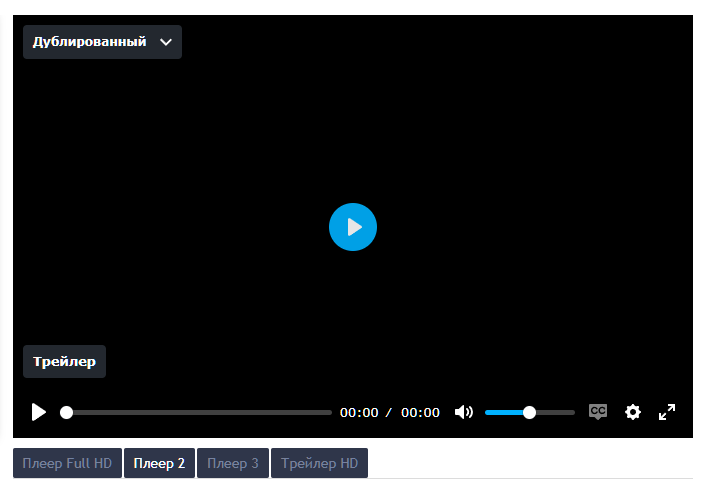The height and width of the screenshot is (480, 721).
Task: Select the Плеер 2 tab
Action: tap(159, 463)
